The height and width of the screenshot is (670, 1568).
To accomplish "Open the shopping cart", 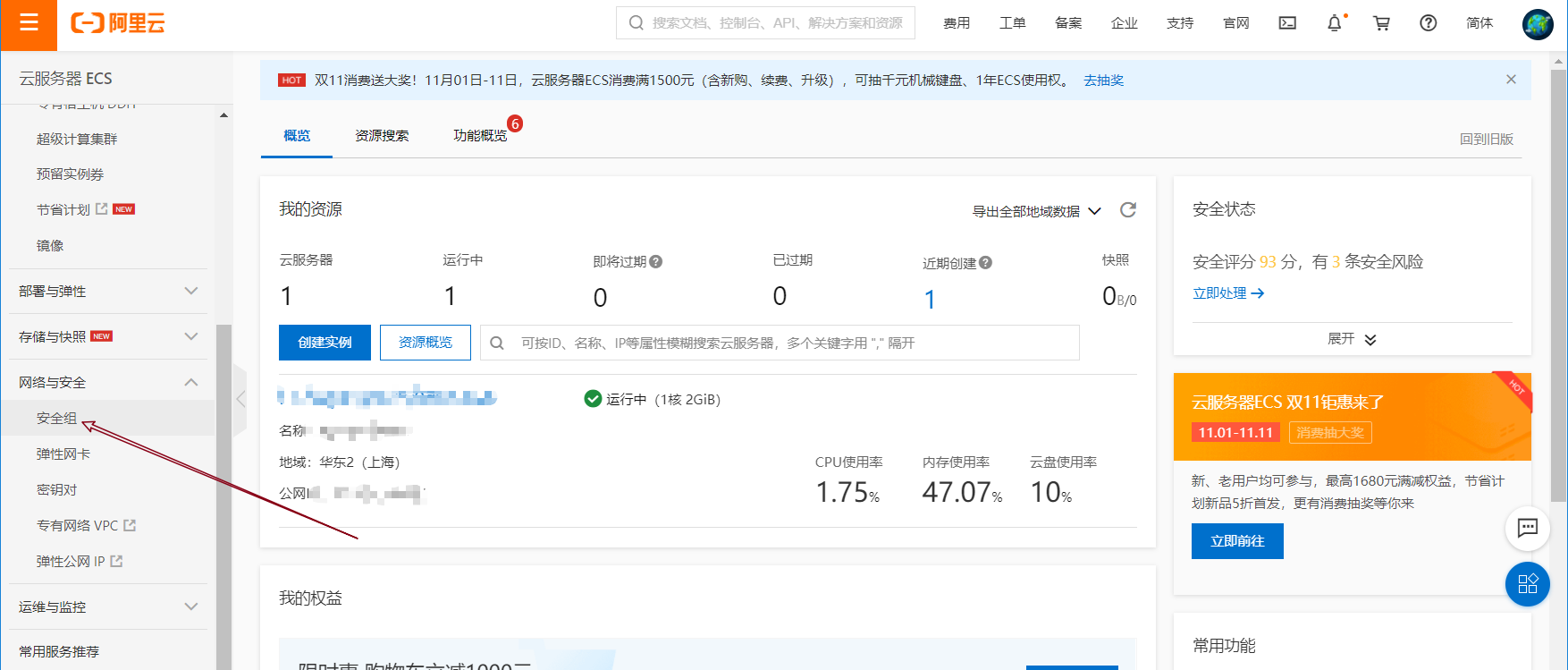I will point(1381,23).
